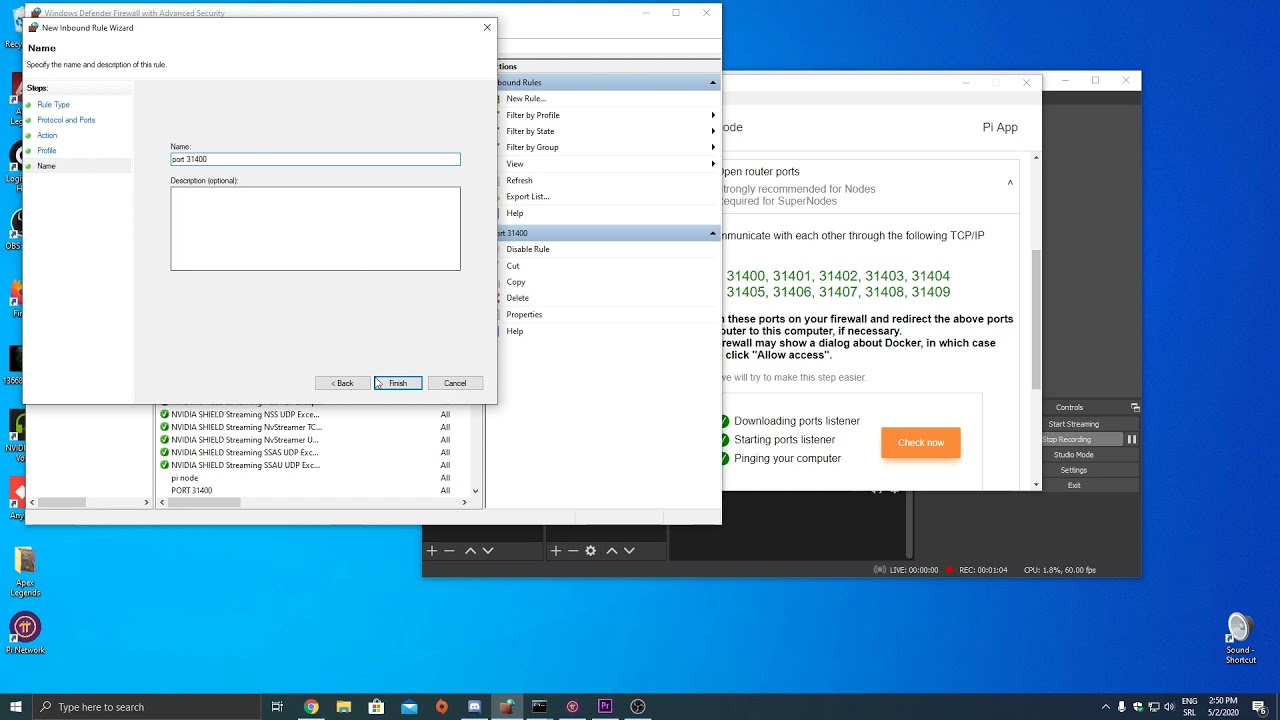Open the Windows Start menu
Image resolution: width=1280 pixels, height=720 pixels.
coord(16,707)
